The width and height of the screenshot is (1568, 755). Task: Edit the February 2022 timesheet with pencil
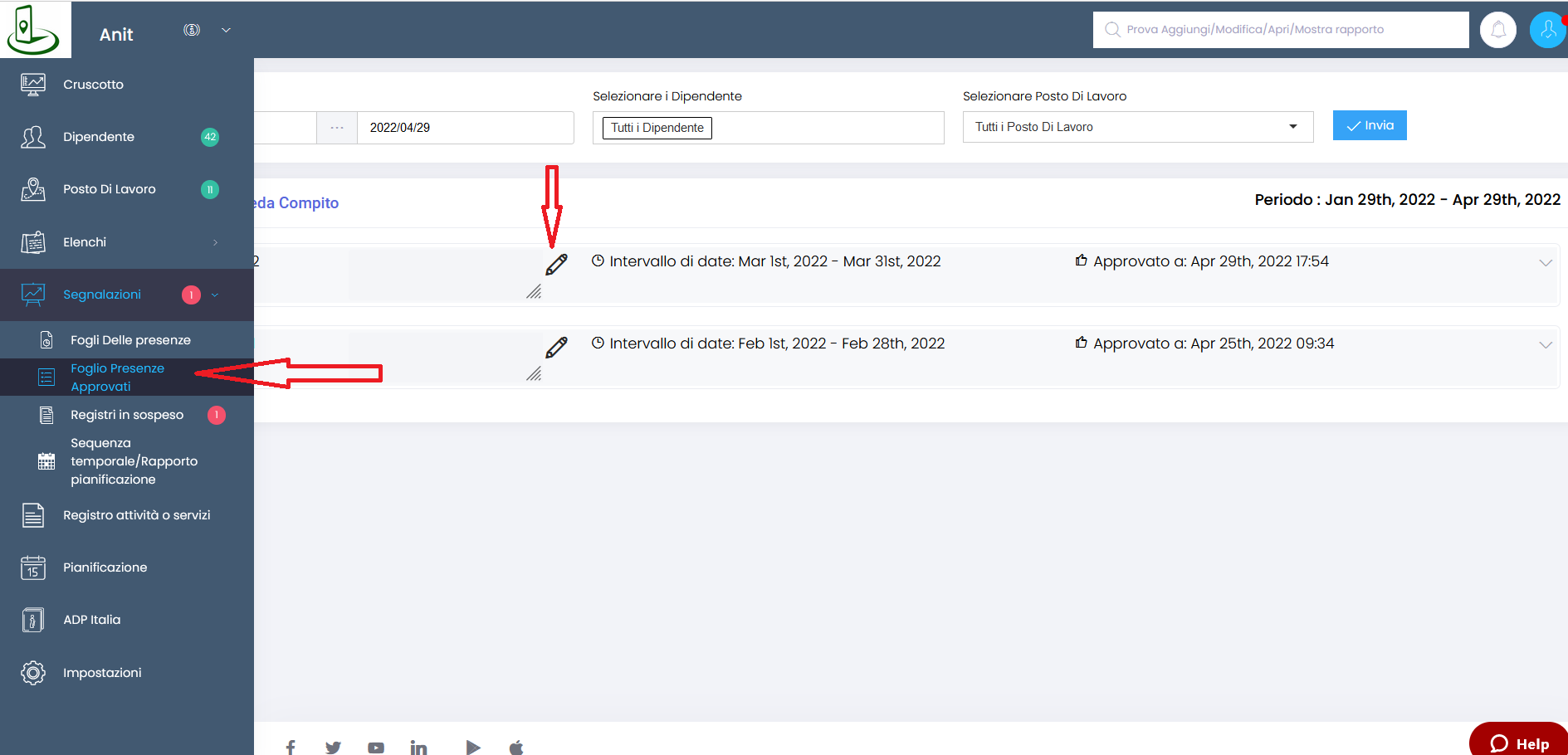point(556,347)
